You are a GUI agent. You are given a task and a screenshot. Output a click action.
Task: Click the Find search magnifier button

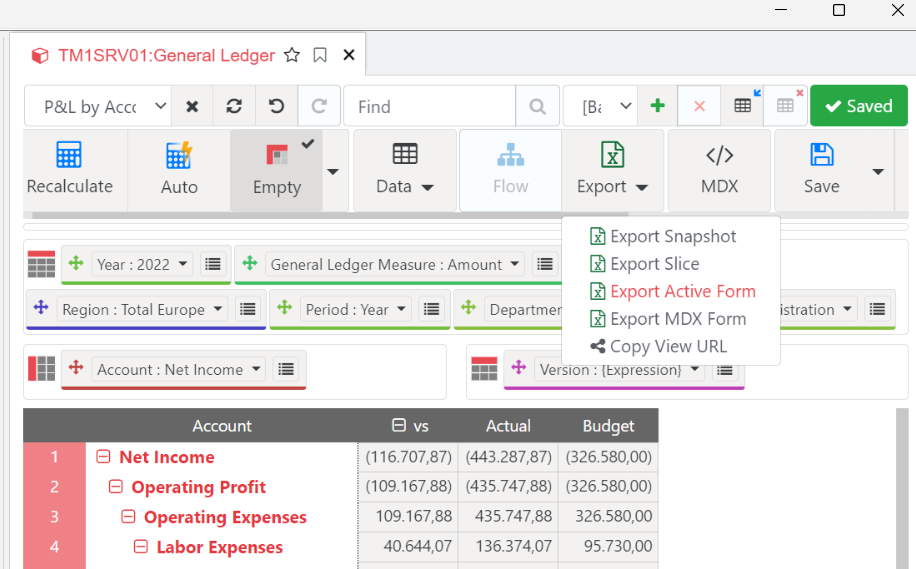tap(537, 106)
